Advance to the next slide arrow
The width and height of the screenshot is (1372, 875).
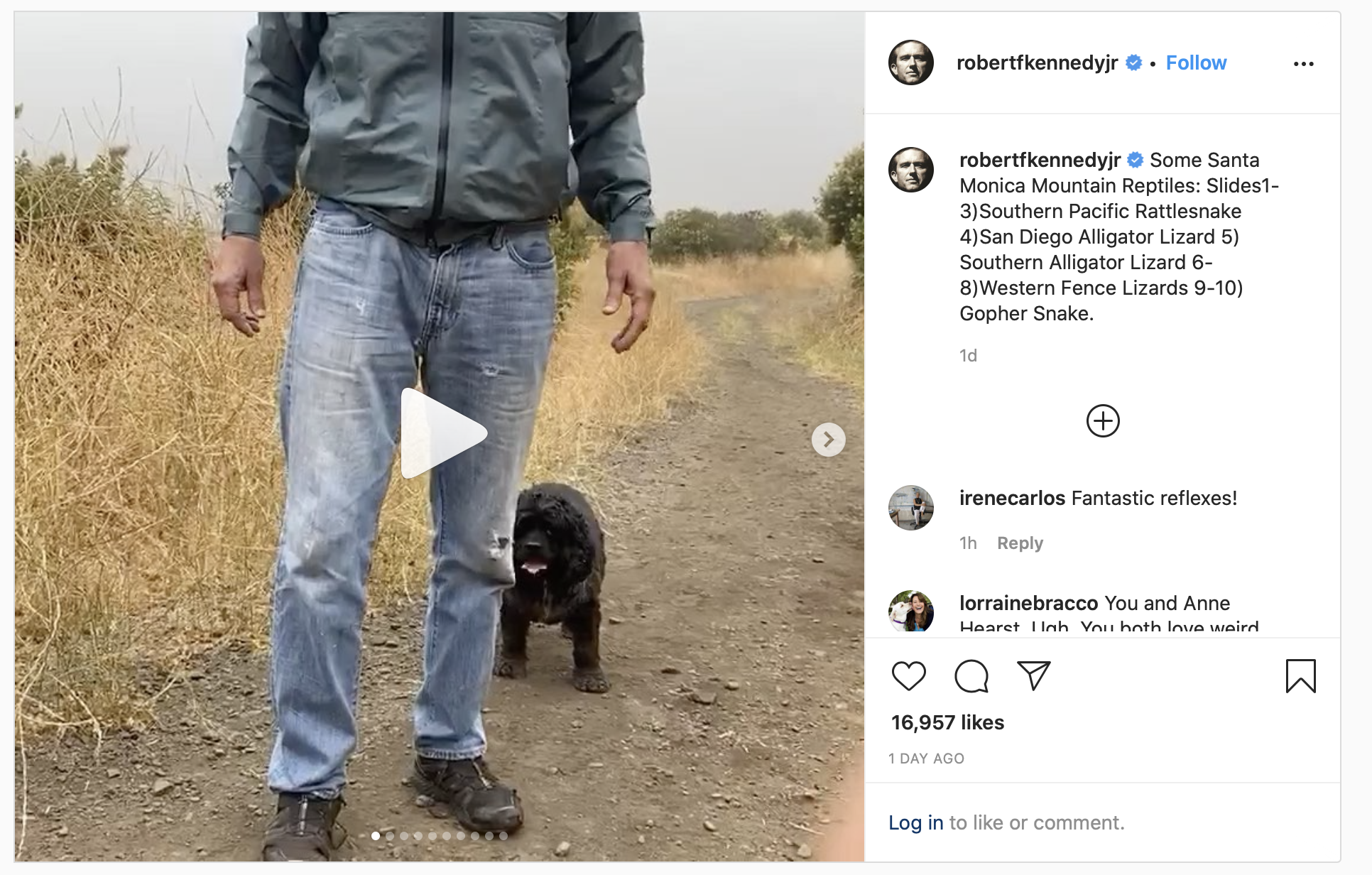click(828, 440)
